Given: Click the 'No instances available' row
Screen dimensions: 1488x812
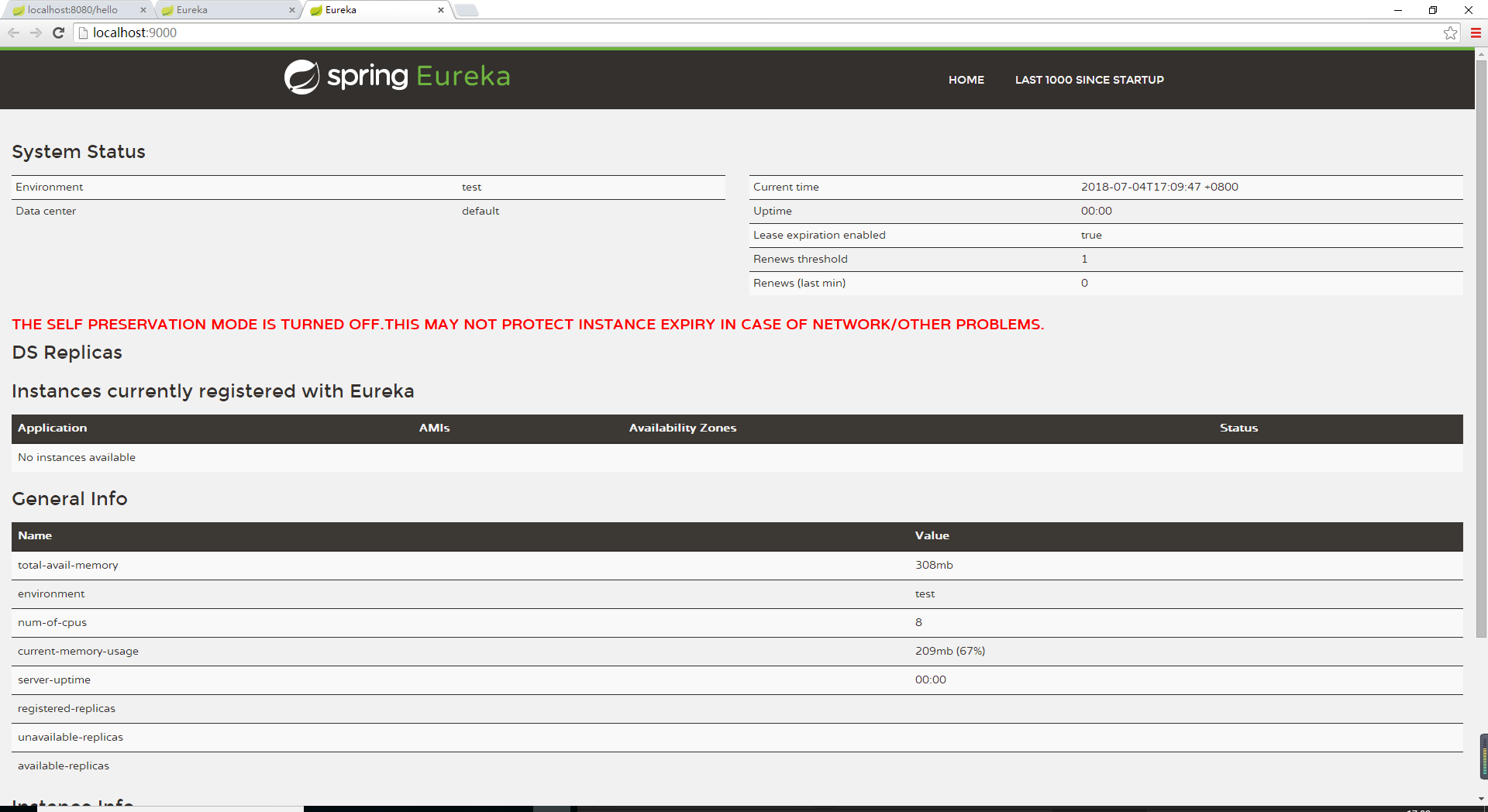Looking at the screenshot, I should point(737,458).
